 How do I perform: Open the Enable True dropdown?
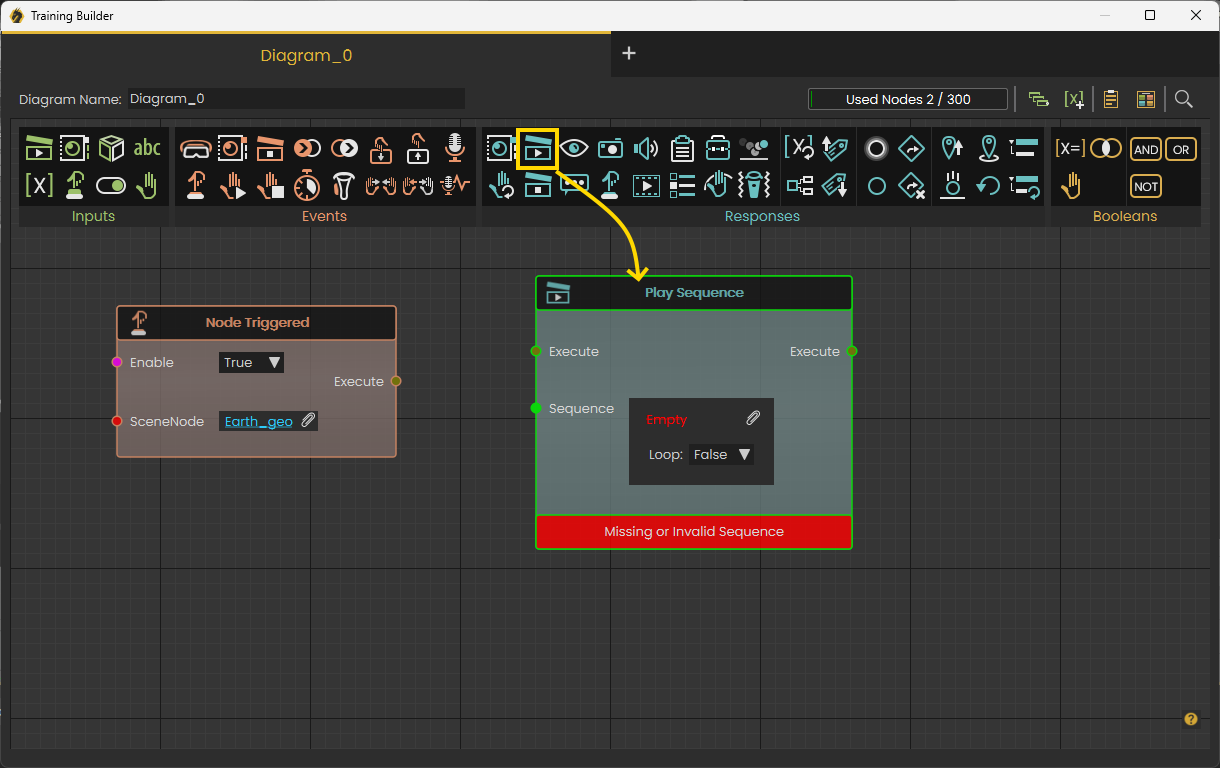tap(251, 362)
